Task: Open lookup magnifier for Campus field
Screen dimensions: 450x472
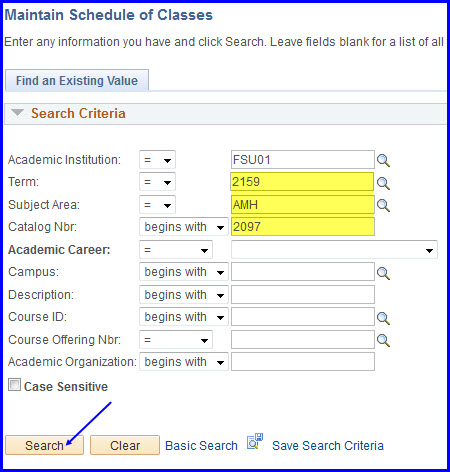Action: click(383, 273)
